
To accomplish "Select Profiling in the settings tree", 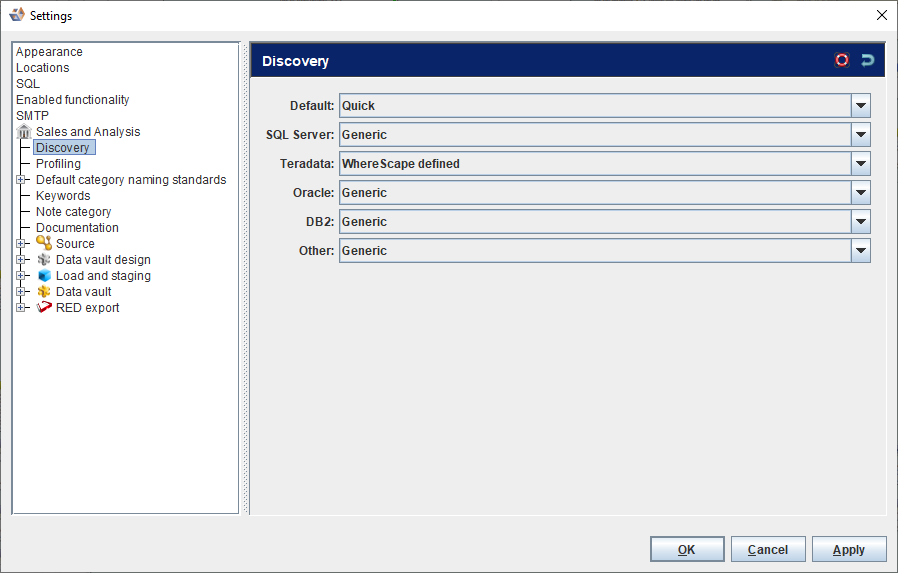I will click(58, 164).
